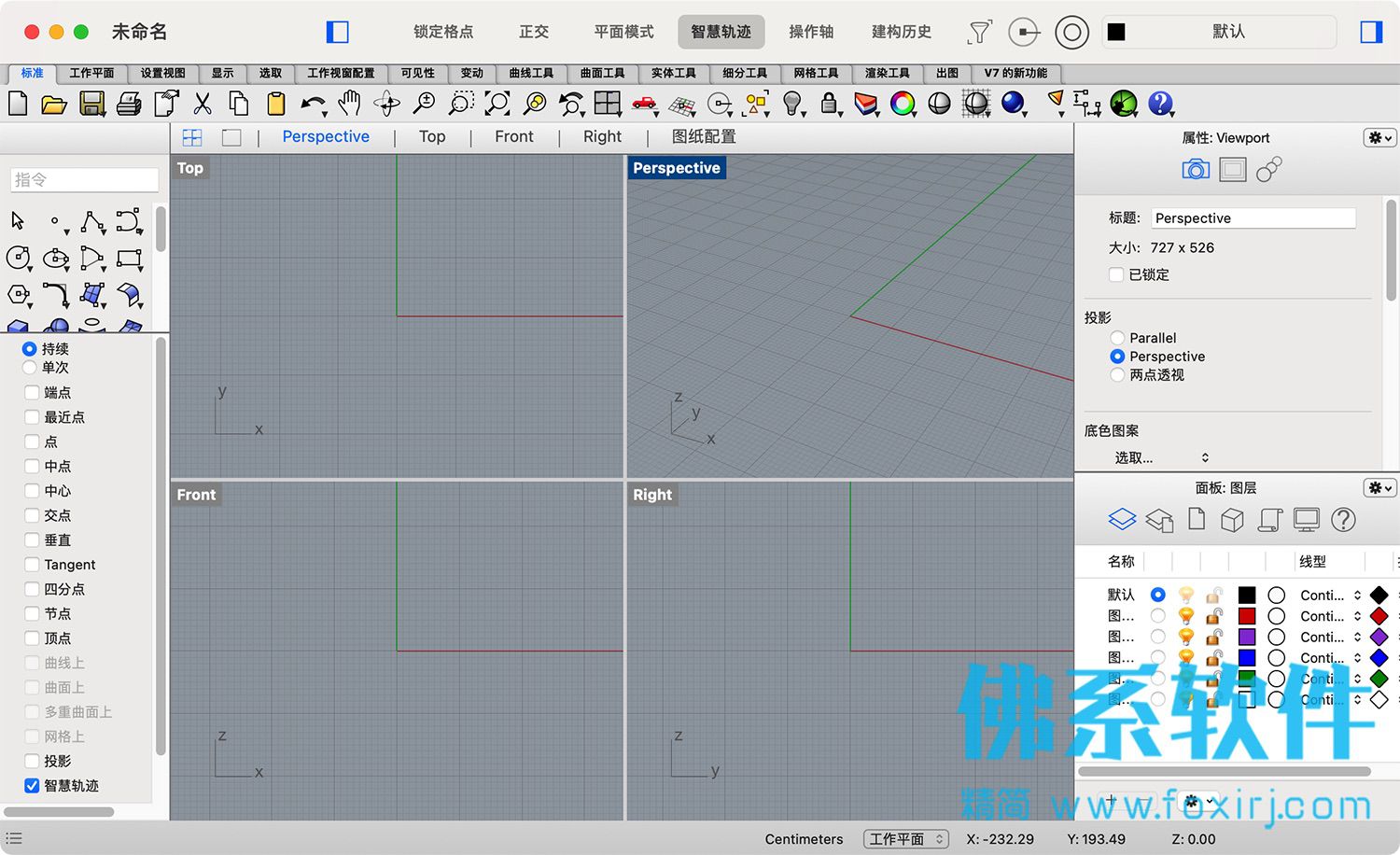Click the Print icon in toolbar
The image size is (1400, 855).
click(129, 104)
